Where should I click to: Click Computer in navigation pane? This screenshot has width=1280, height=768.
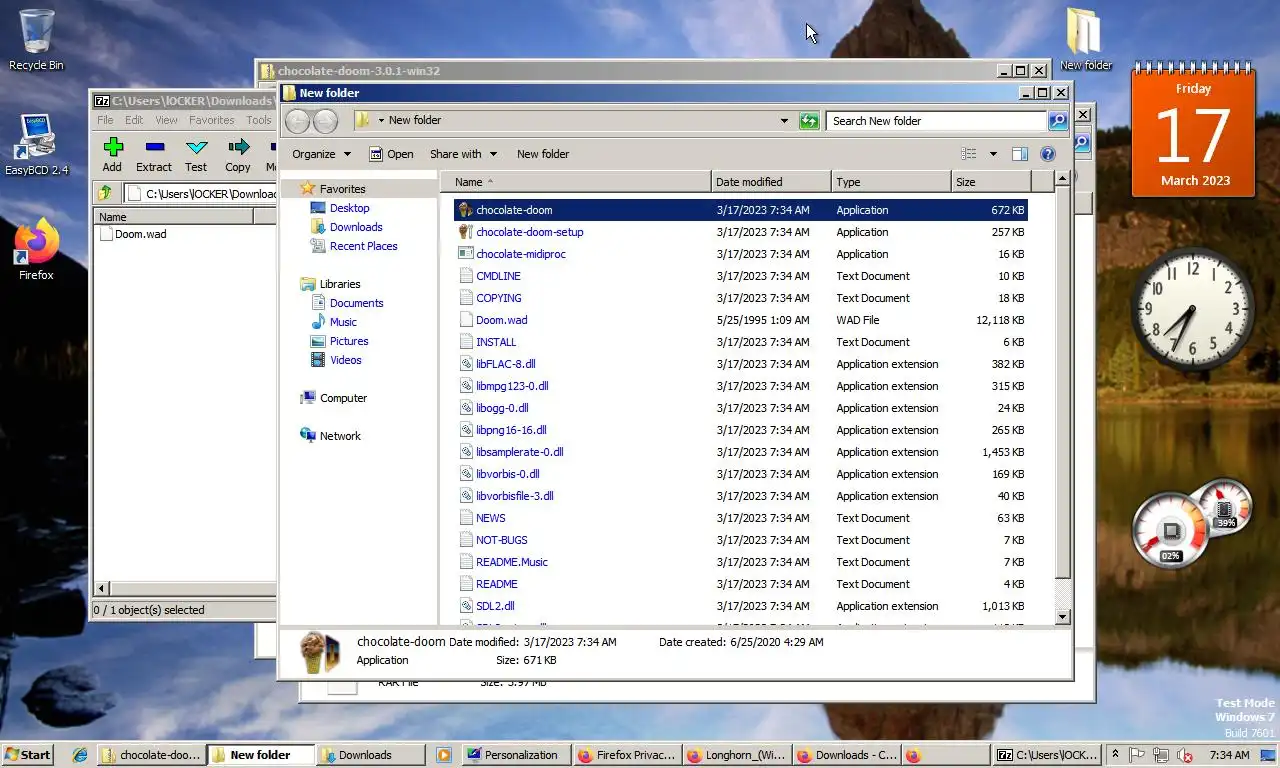point(343,398)
